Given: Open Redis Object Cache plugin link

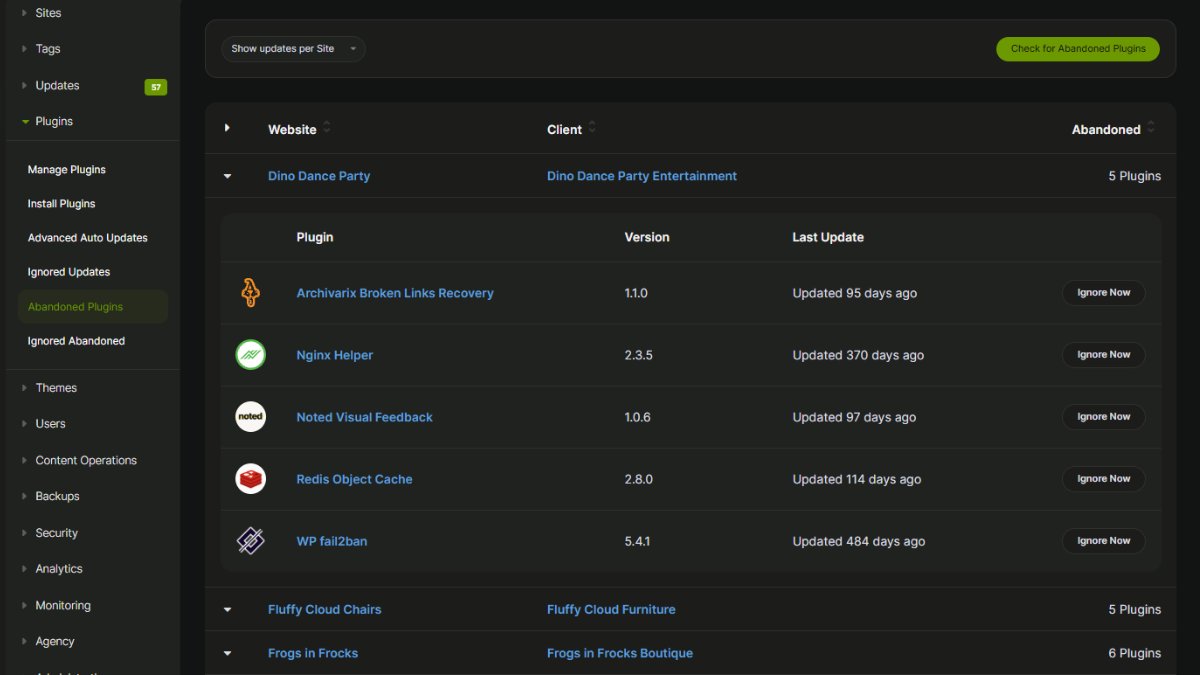Looking at the screenshot, I should 355,479.
